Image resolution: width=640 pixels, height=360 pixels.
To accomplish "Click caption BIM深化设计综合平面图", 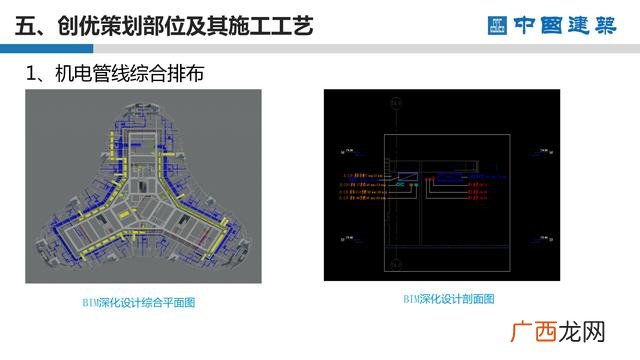I will point(139,302).
